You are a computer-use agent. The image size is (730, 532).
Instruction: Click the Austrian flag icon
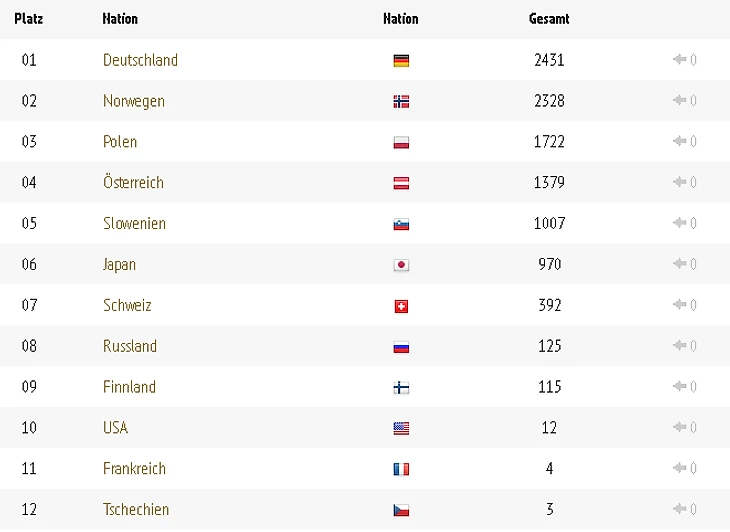click(x=401, y=183)
